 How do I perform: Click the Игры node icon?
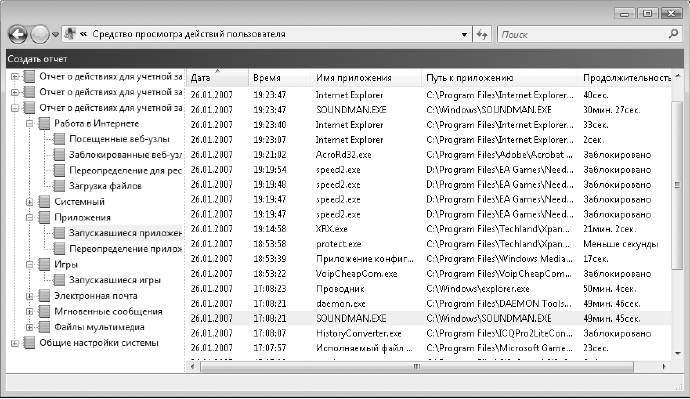pos(44,264)
